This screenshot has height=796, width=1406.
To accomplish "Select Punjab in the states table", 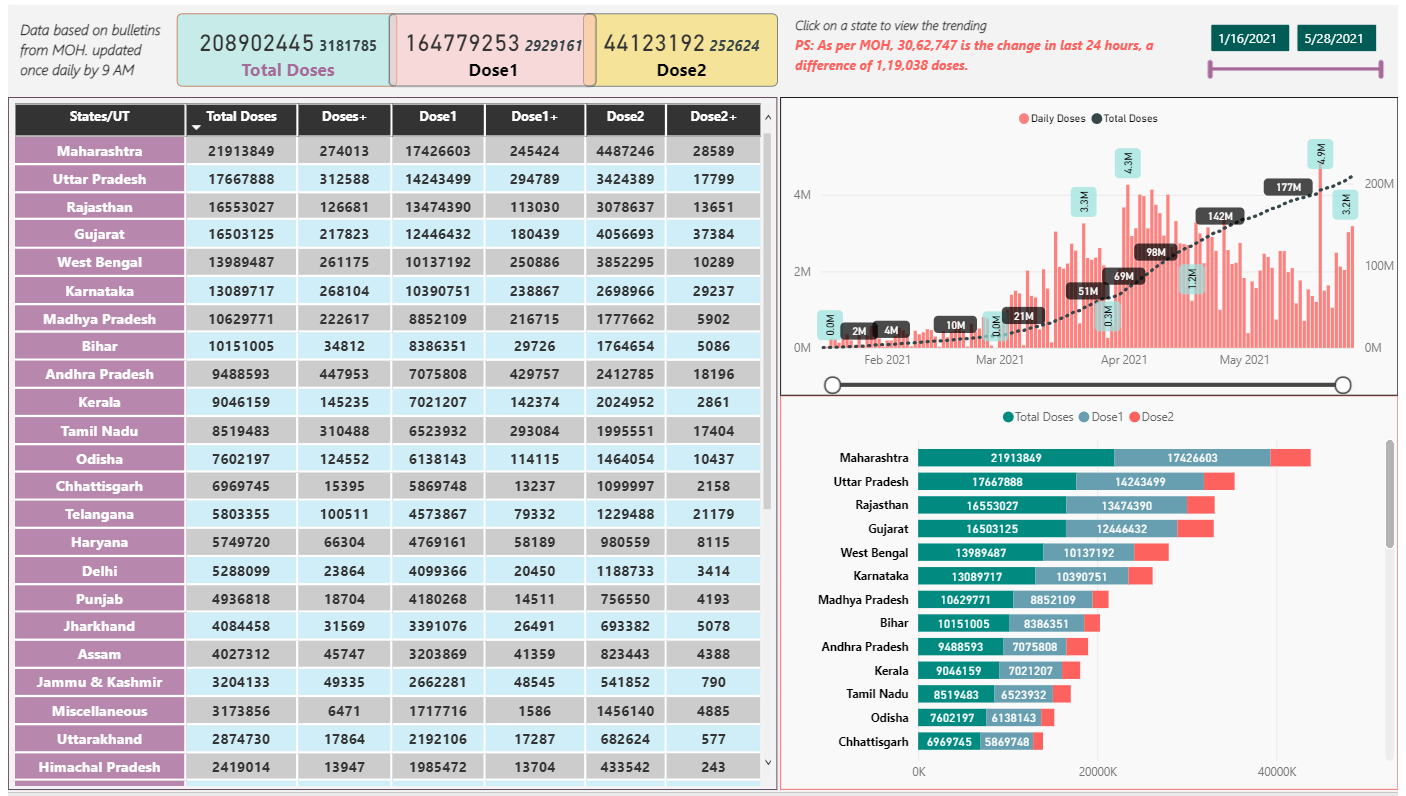I will point(100,599).
